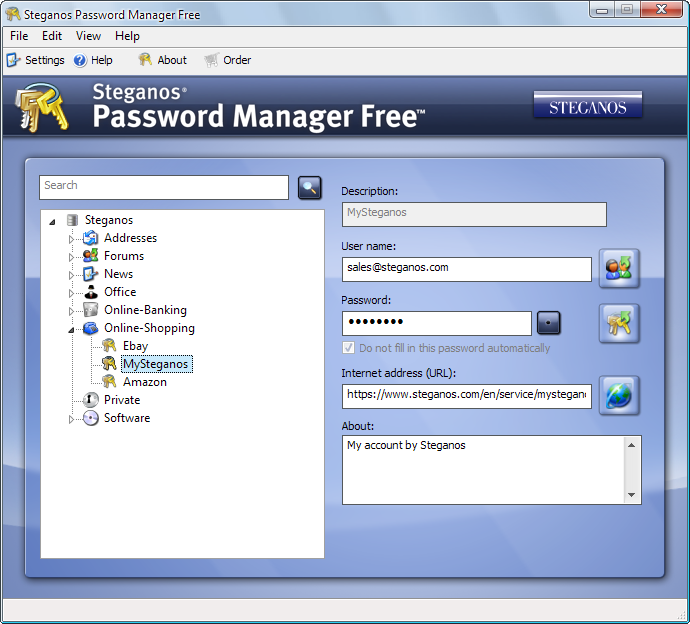Select the Private folder label
The width and height of the screenshot is (690, 624).
(x=122, y=400)
